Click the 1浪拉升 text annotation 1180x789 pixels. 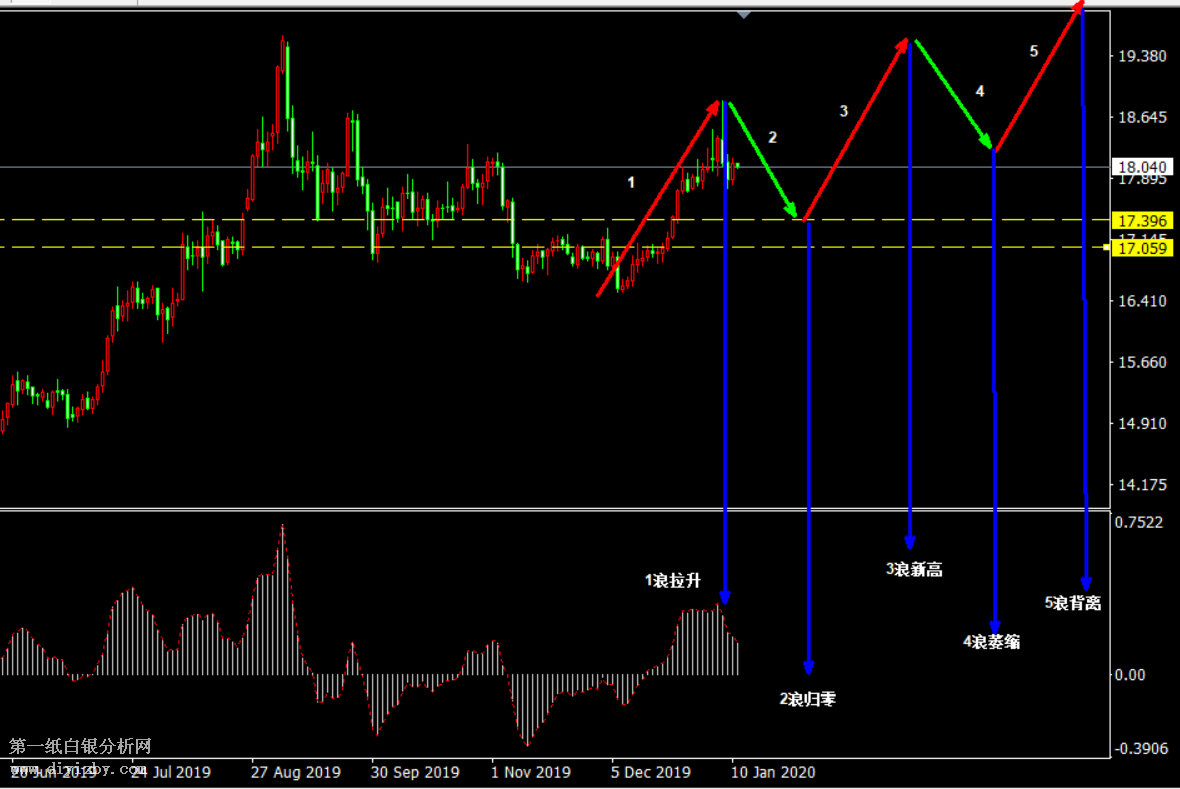pyautogui.click(x=673, y=581)
